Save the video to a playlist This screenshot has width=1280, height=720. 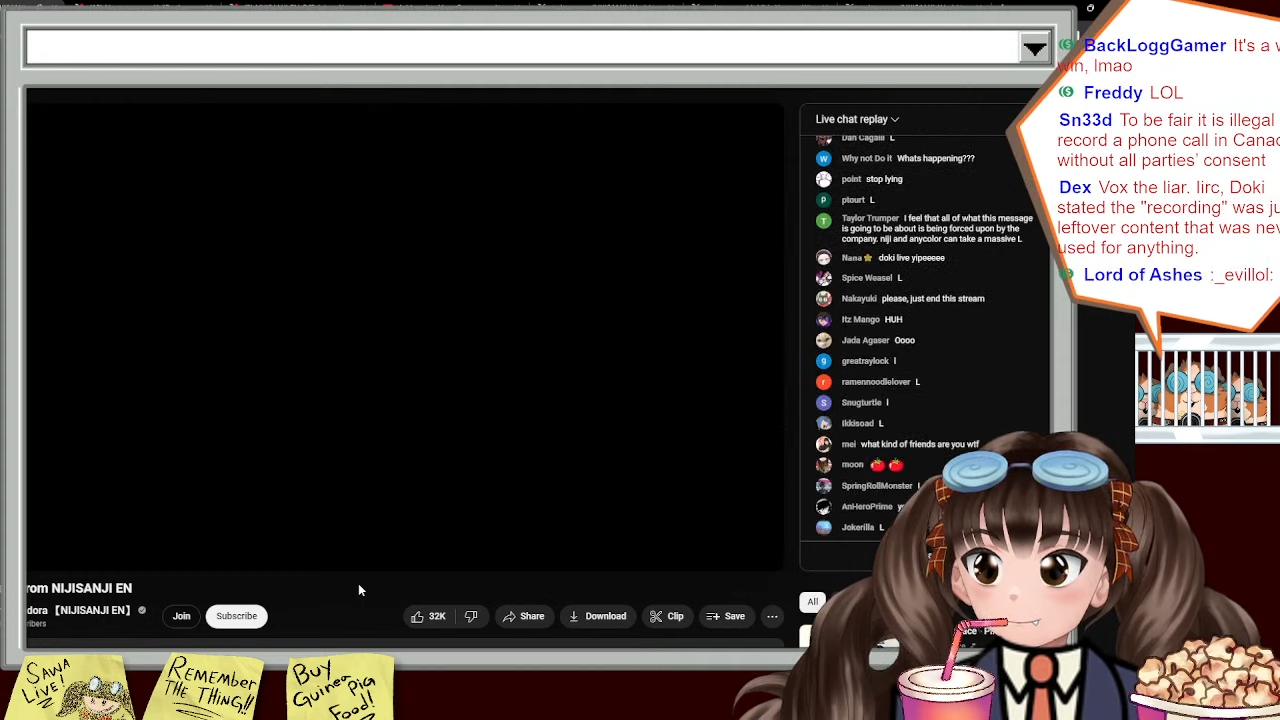tap(725, 616)
